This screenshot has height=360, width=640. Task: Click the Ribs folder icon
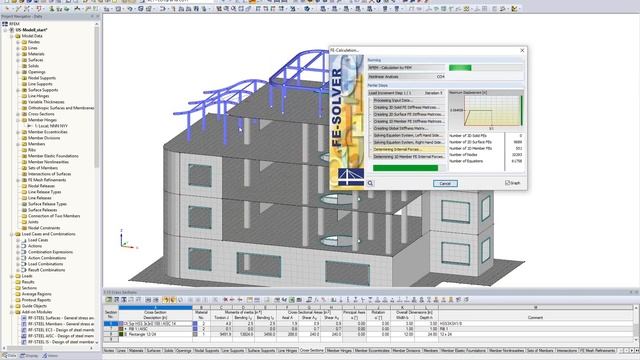(x=24, y=150)
